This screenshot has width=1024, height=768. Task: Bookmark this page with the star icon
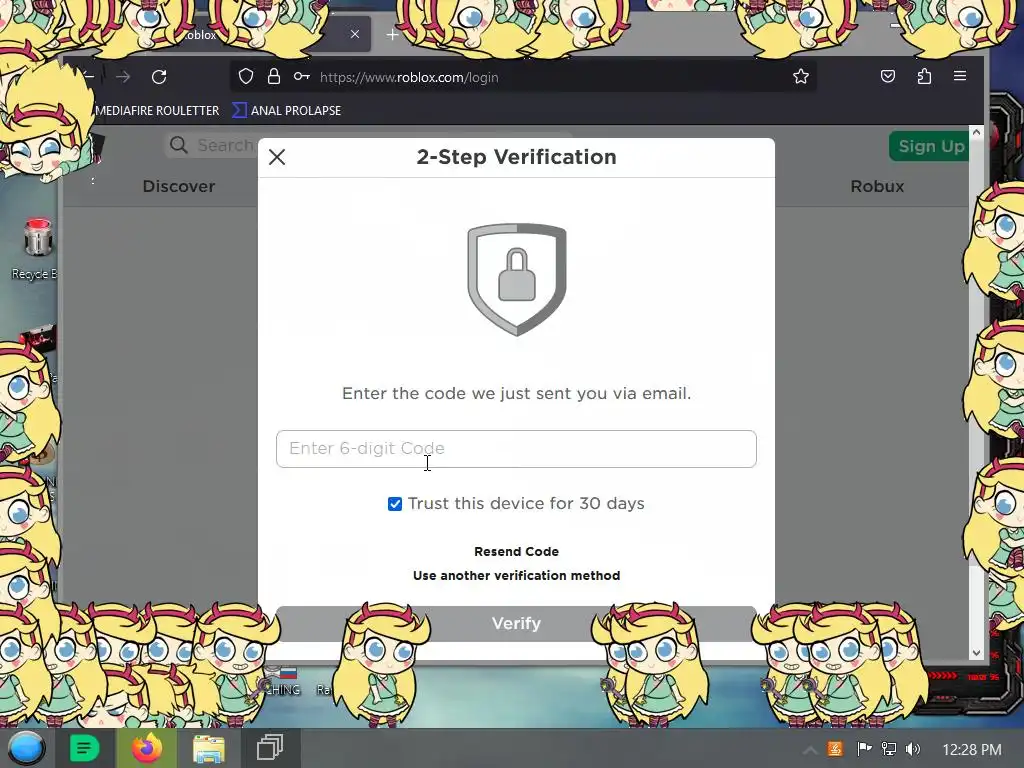click(x=801, y=76)
